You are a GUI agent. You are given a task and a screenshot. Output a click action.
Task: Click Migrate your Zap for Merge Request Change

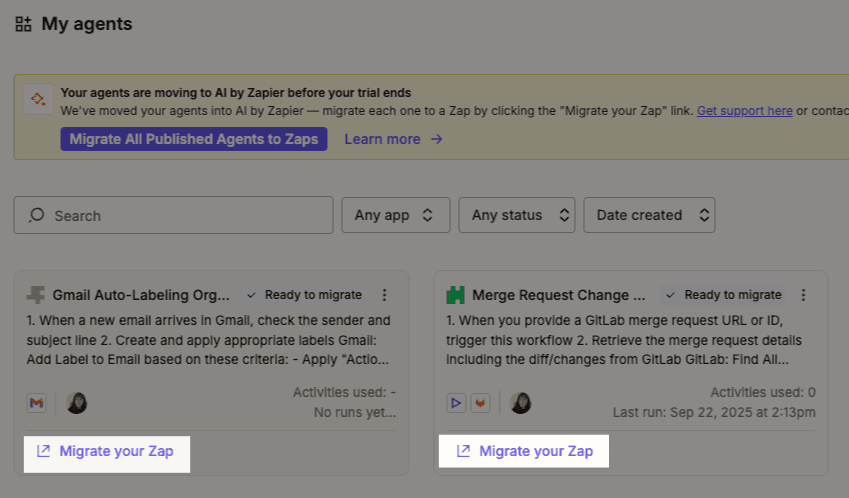(x=524, y=451)
